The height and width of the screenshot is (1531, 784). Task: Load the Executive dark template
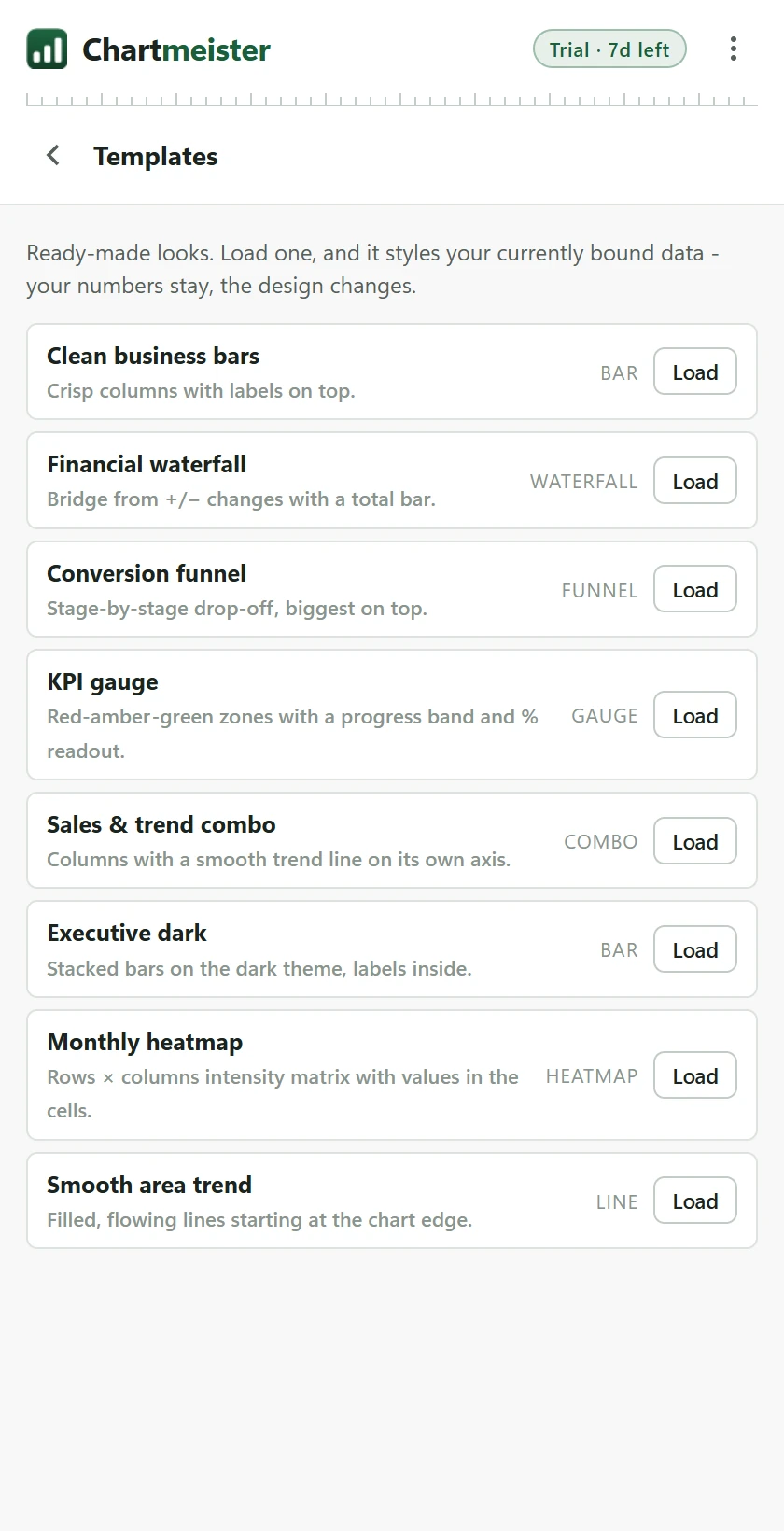tap(695, 950)
